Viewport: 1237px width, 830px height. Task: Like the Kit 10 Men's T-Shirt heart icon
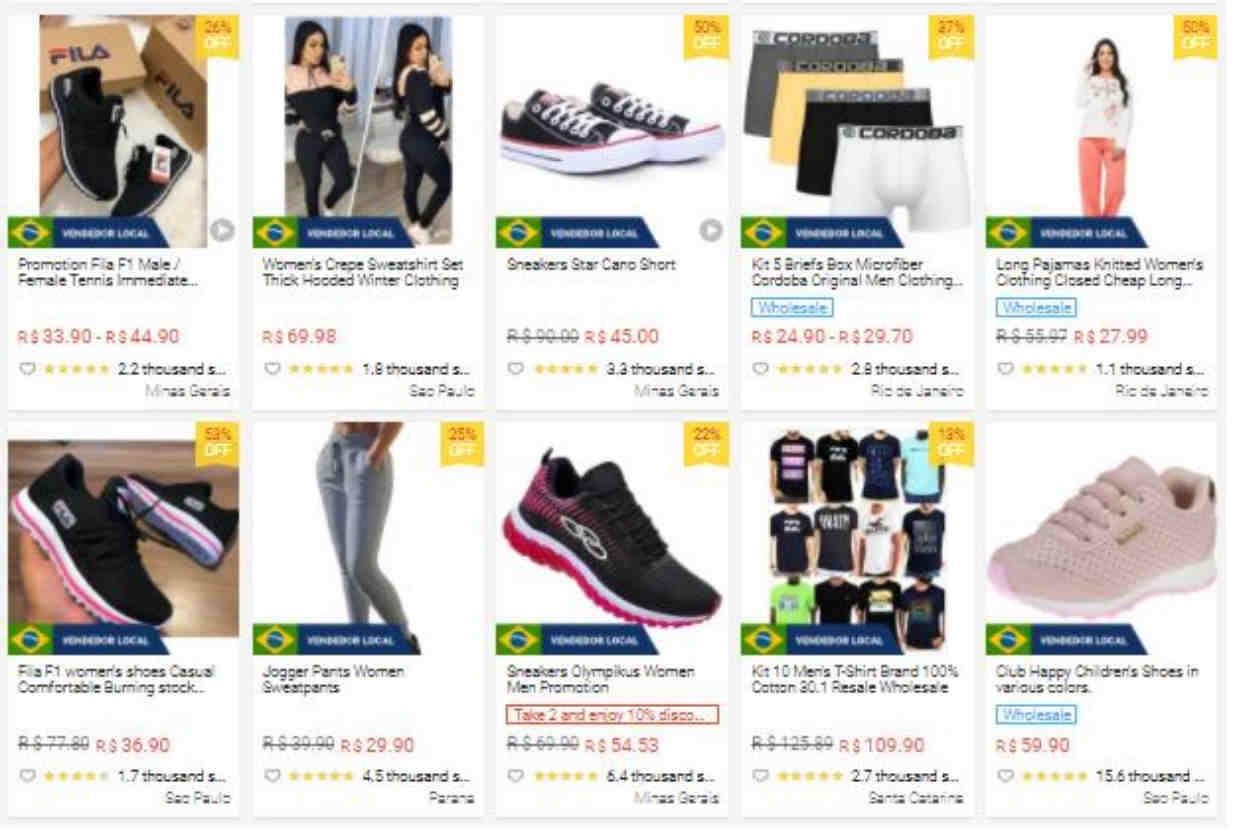pos(761,776)
